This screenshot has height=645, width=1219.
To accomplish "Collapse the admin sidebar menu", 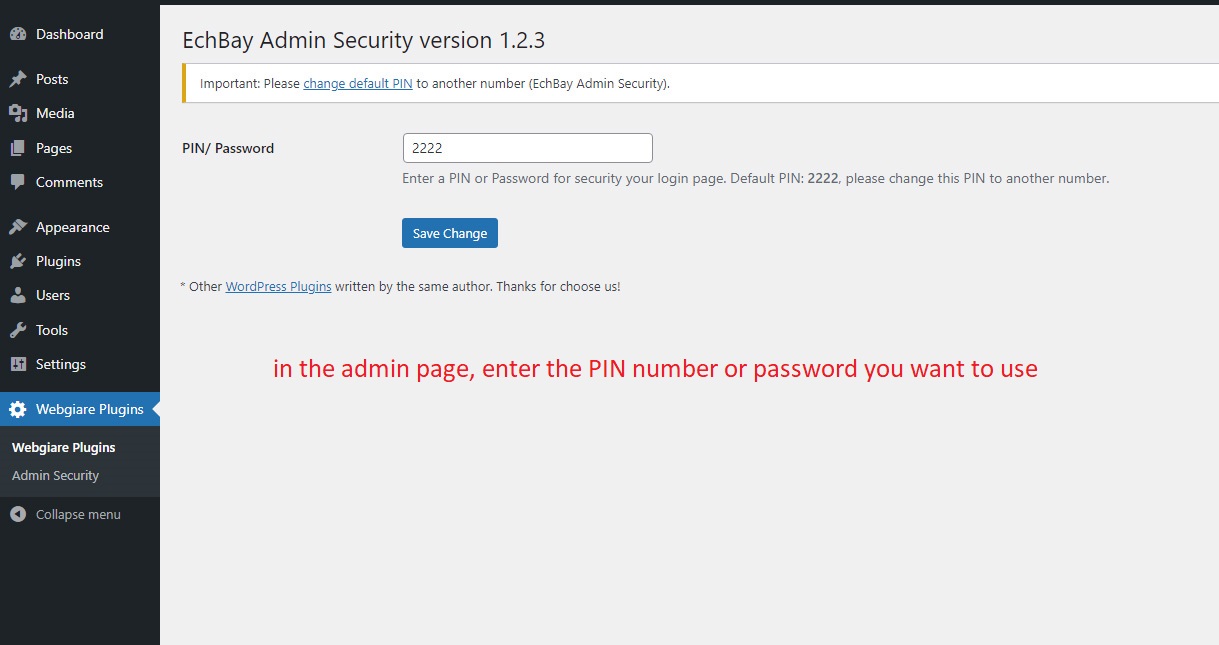I will coord(66,514).
